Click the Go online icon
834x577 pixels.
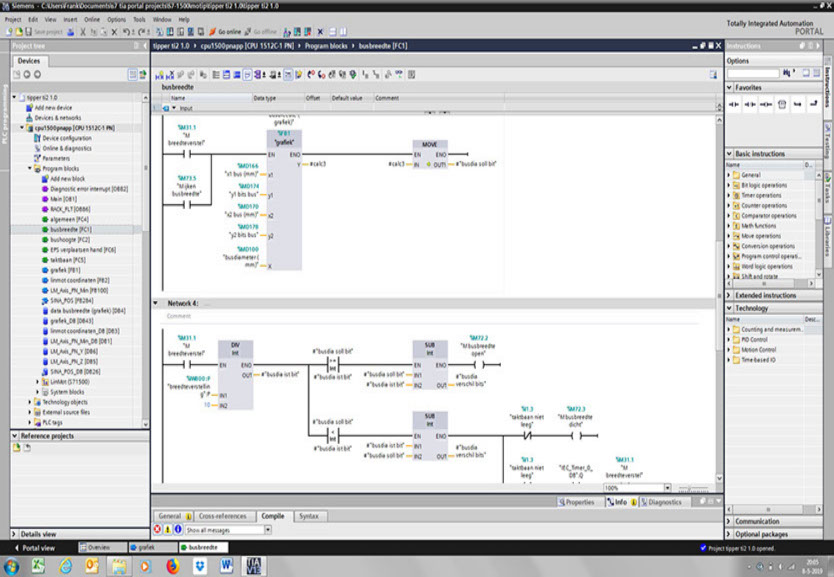pyautogui.click(x=213, y=32)
